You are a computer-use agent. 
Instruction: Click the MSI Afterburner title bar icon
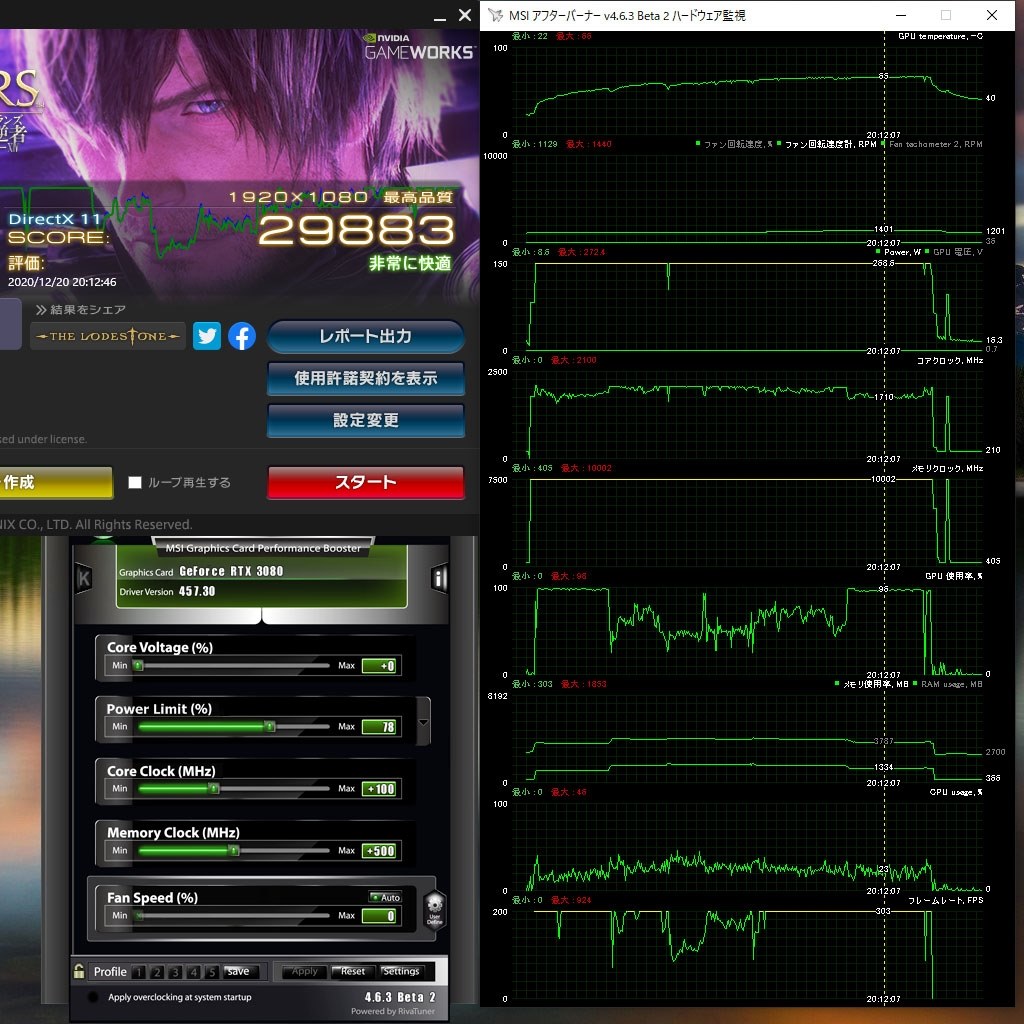click(x=496, y=15)
